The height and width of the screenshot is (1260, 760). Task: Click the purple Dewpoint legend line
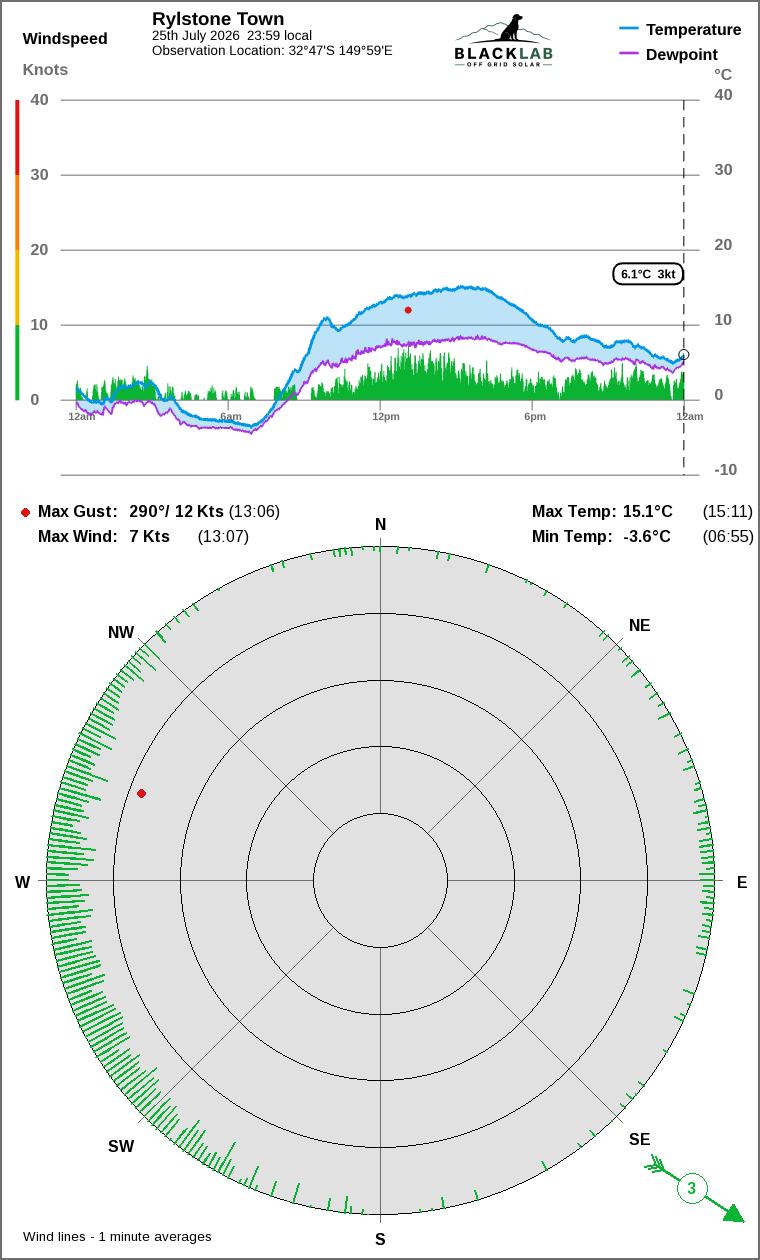[x=629, y=54]
